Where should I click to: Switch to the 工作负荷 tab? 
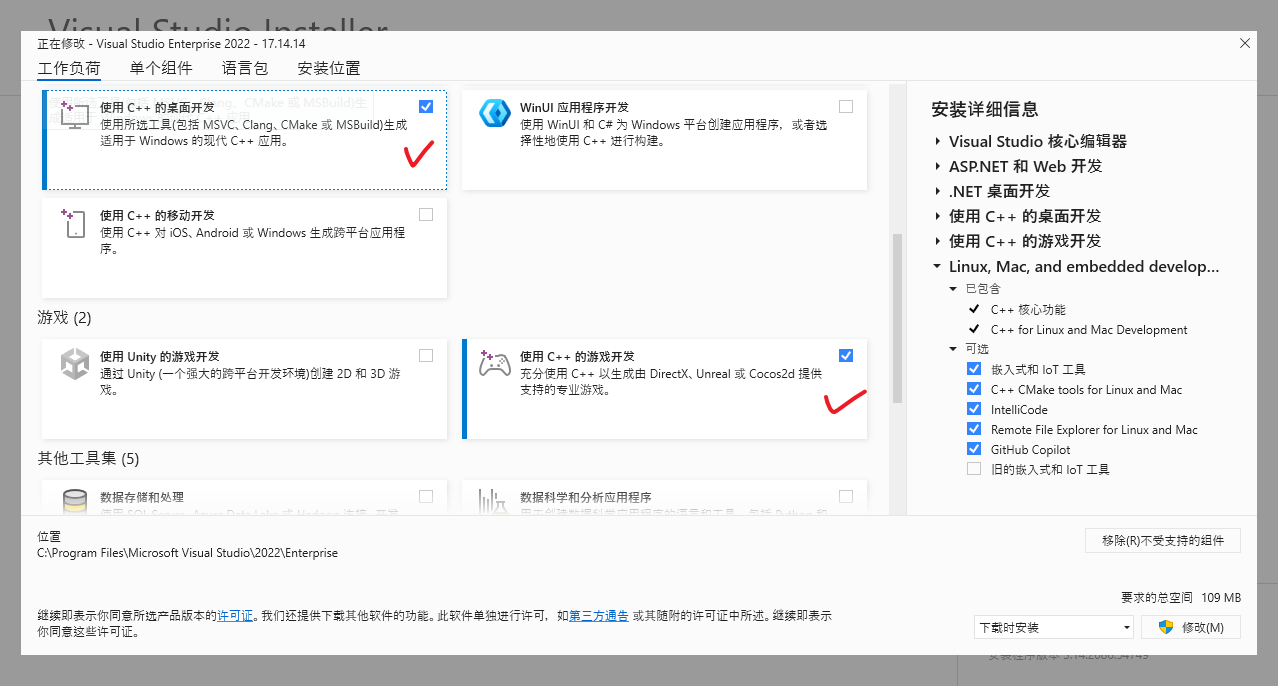69,69
